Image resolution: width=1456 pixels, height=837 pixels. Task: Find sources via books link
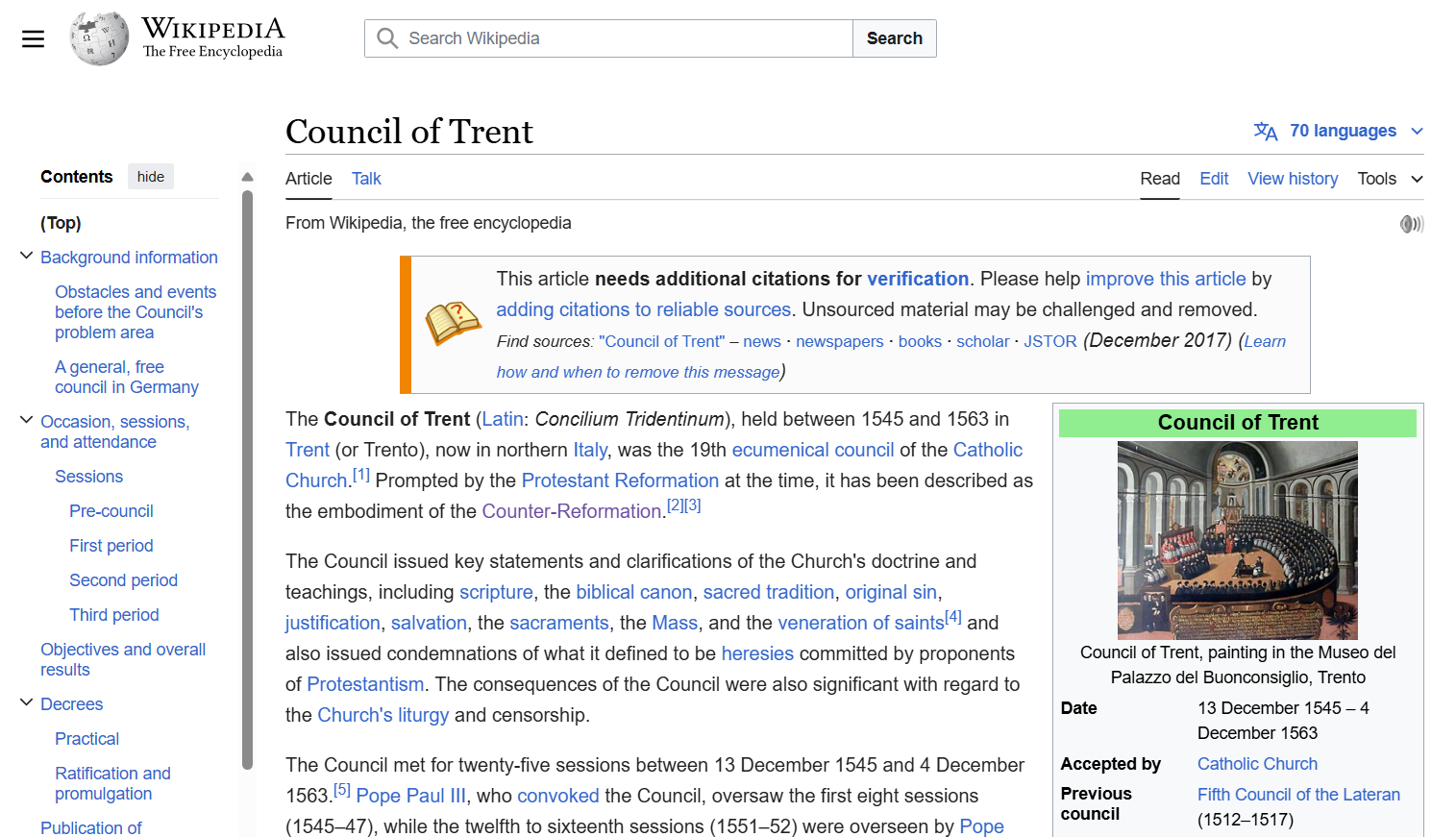point(920,341)
